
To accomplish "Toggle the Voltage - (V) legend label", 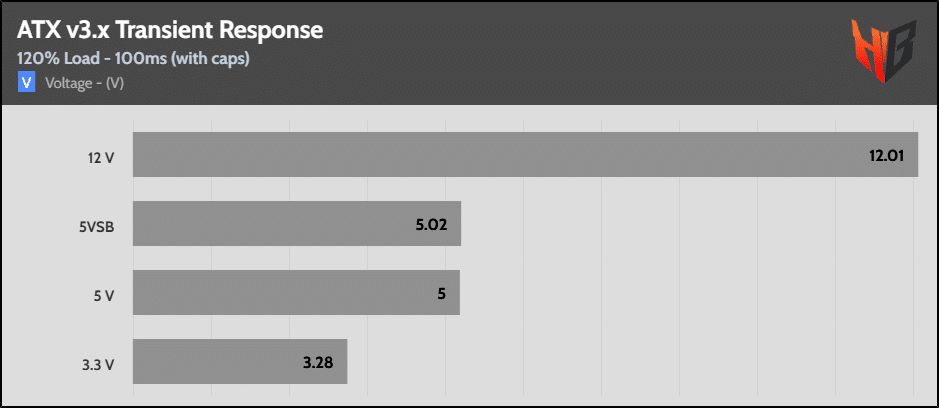I will (x=85, y=83).
